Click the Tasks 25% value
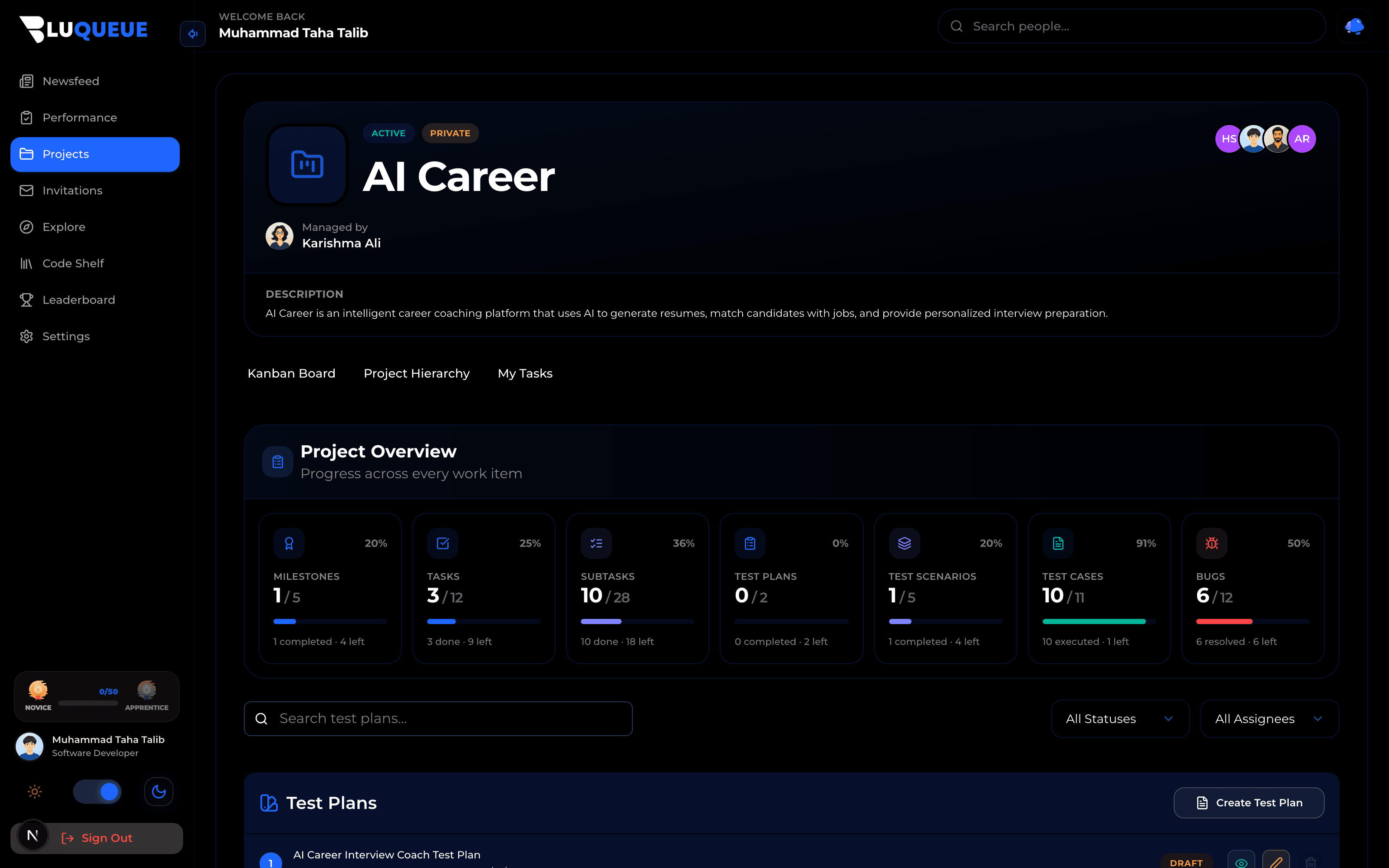The image size is (1389, 868). click(530, 543)
